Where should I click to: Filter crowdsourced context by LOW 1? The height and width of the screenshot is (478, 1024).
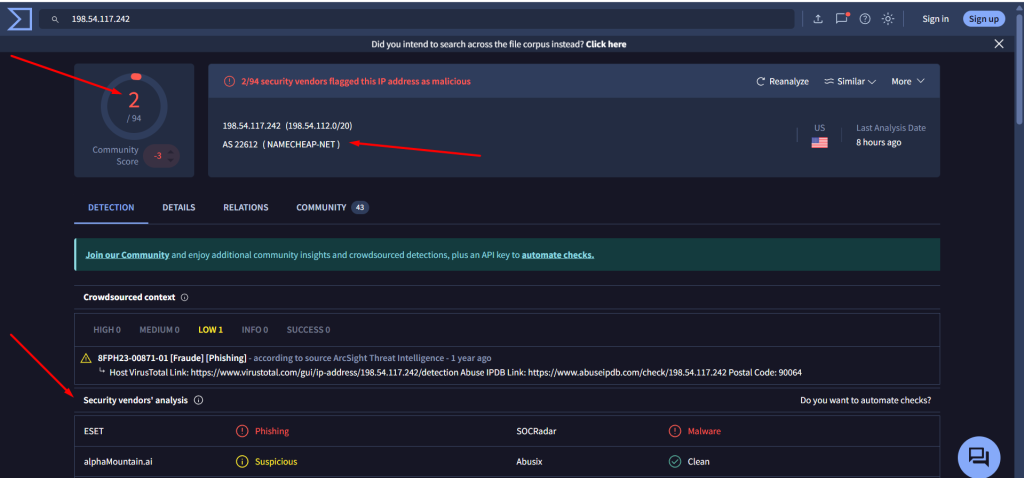pyautogui.click(x=211, y=330)
